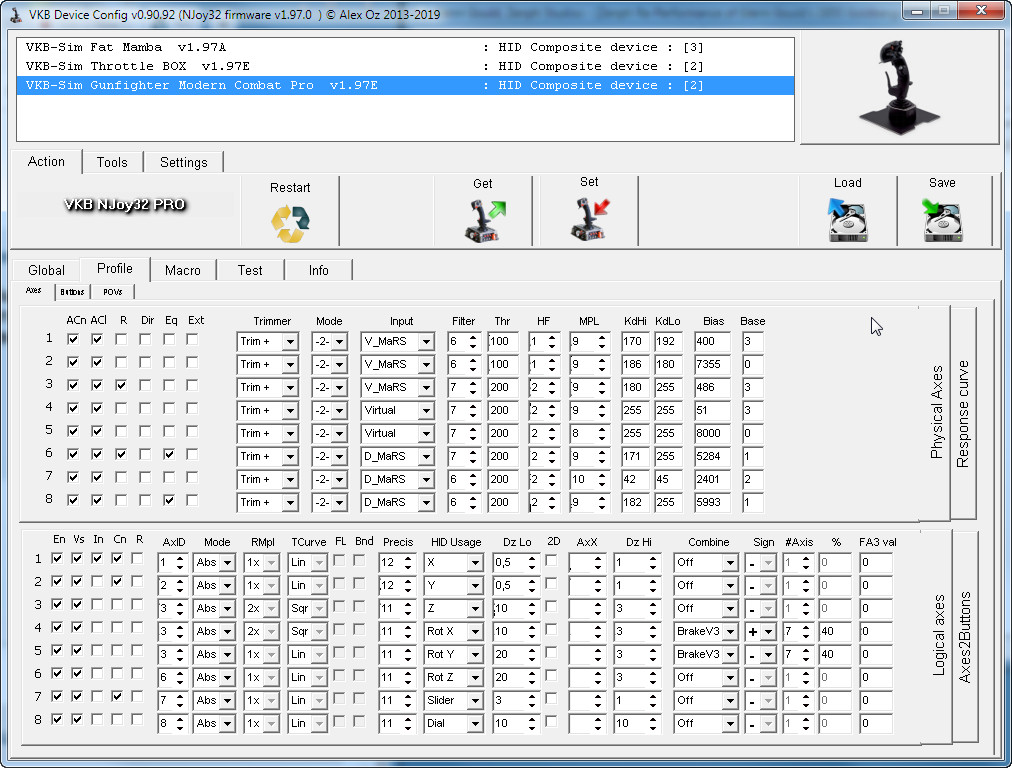Click KdHi field showing 171
The height and width of the screenshot is (768, 1012).
(635, 456)
